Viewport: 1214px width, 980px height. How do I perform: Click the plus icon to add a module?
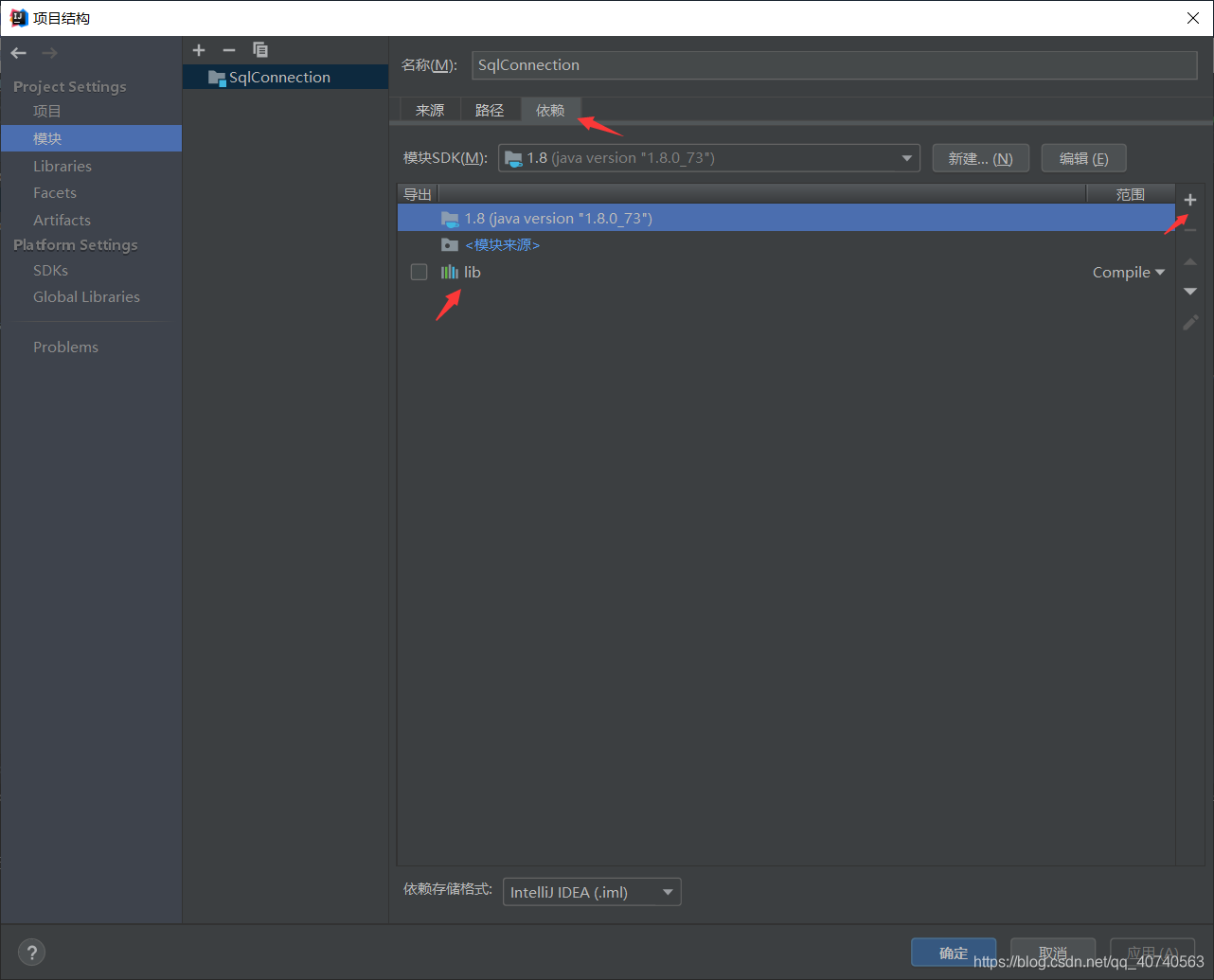tap(198, 49)
